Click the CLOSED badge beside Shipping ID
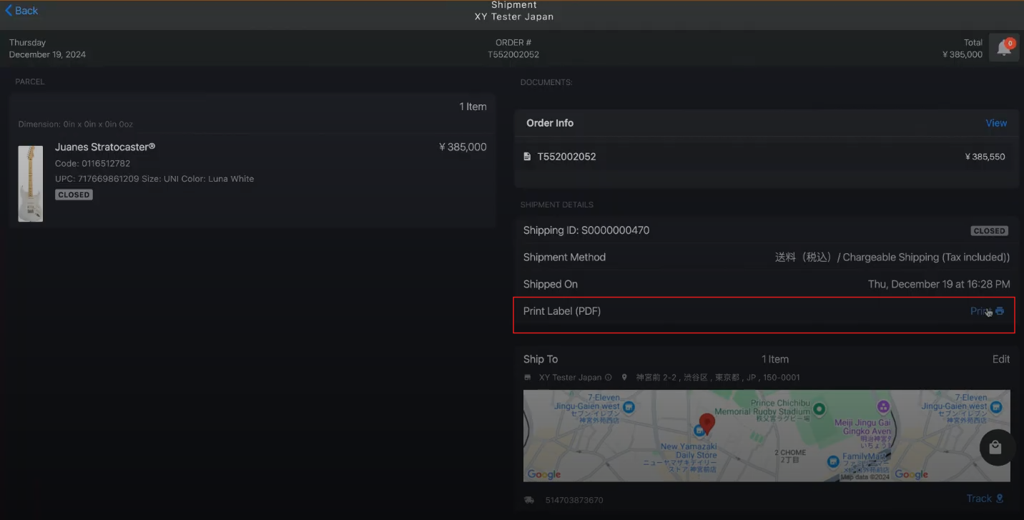Image resolution: width=1024 pixels, height=520 pixels. 989,231
